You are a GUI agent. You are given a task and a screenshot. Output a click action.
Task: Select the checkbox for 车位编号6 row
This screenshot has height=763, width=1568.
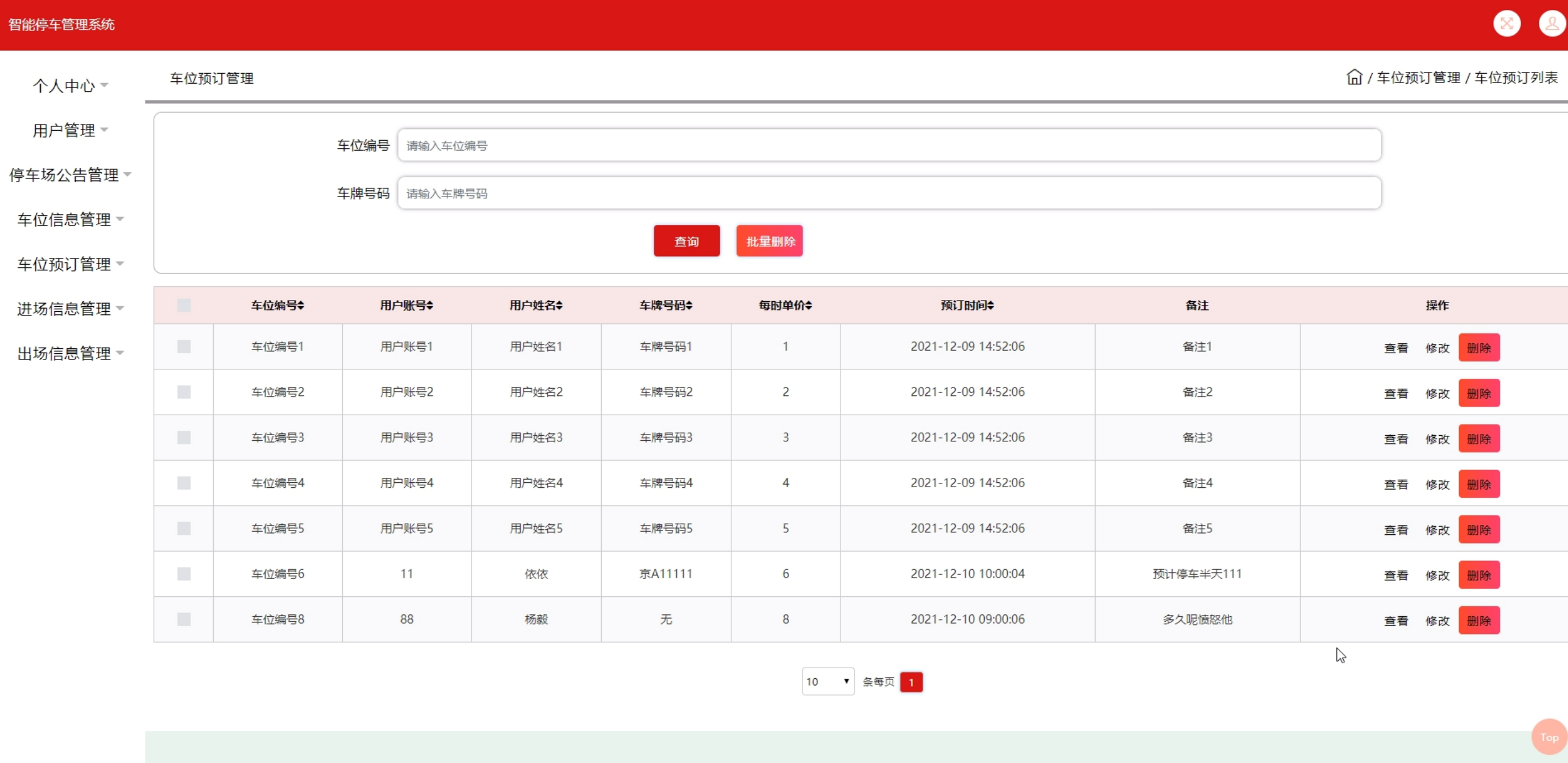184,574
